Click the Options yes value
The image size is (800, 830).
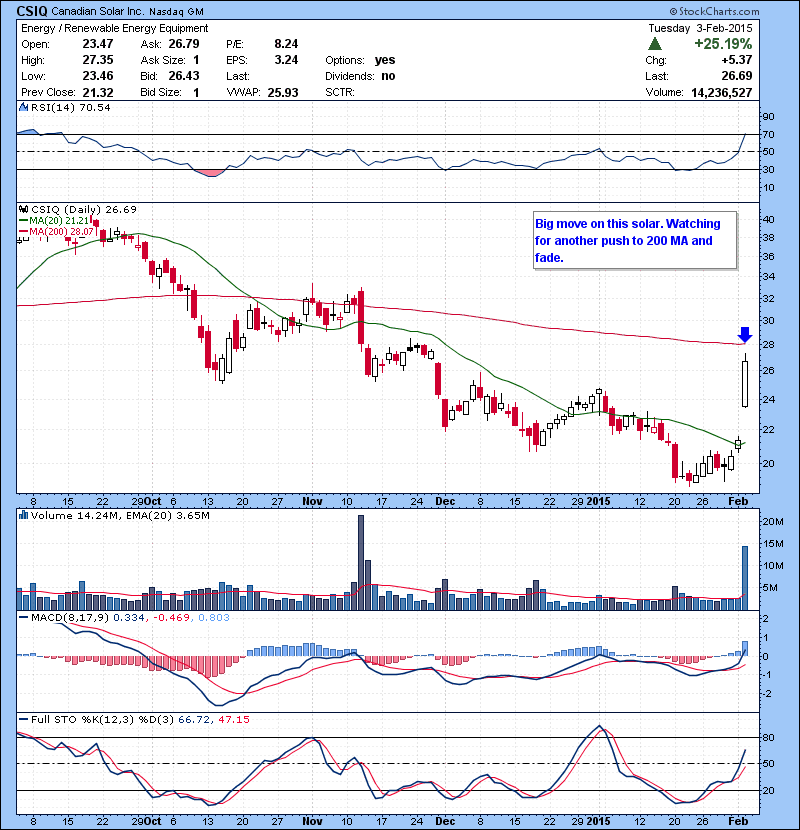385,60
